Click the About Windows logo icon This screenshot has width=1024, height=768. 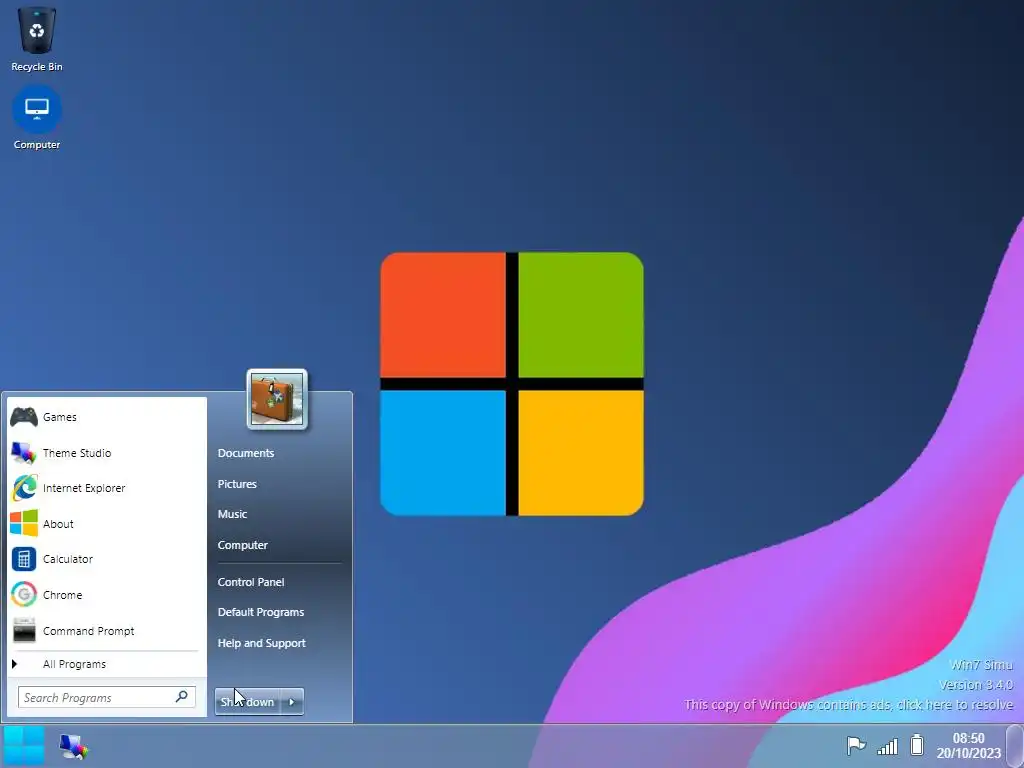tap(24, 524)
